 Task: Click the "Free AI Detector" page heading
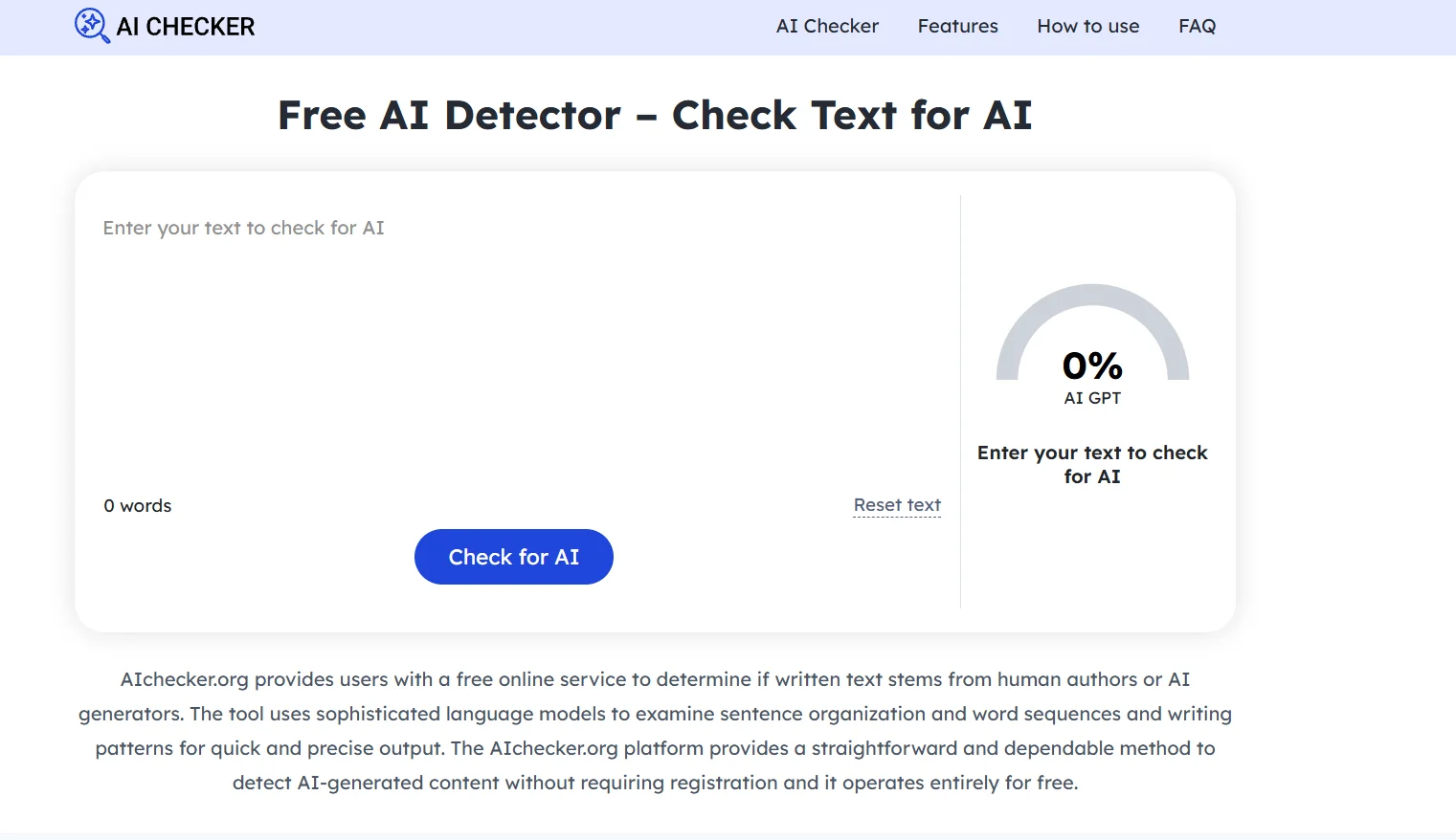tap(654, 115)
